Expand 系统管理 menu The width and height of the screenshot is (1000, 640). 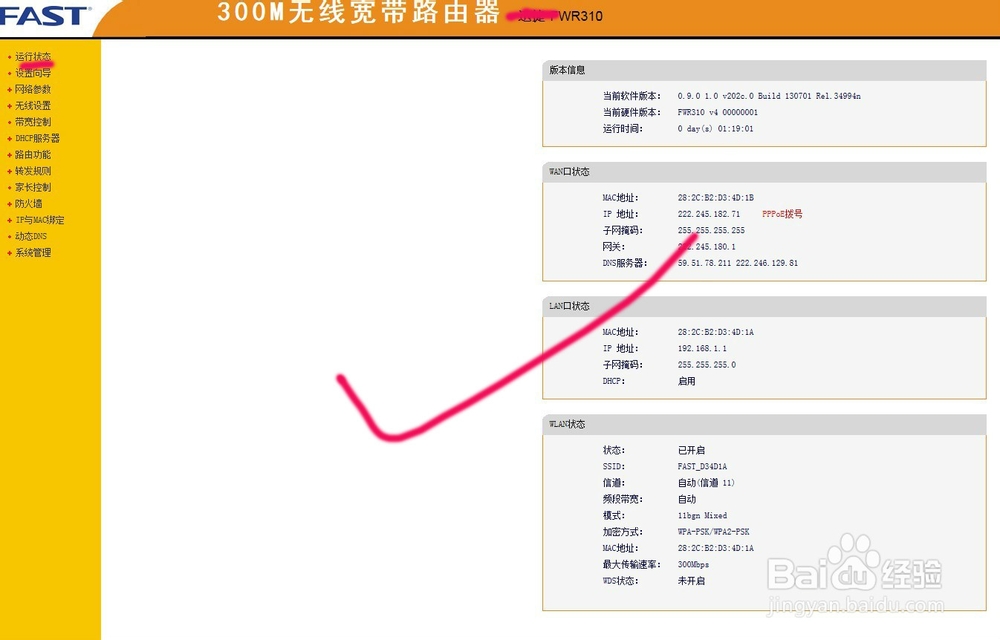click(33, 253)
